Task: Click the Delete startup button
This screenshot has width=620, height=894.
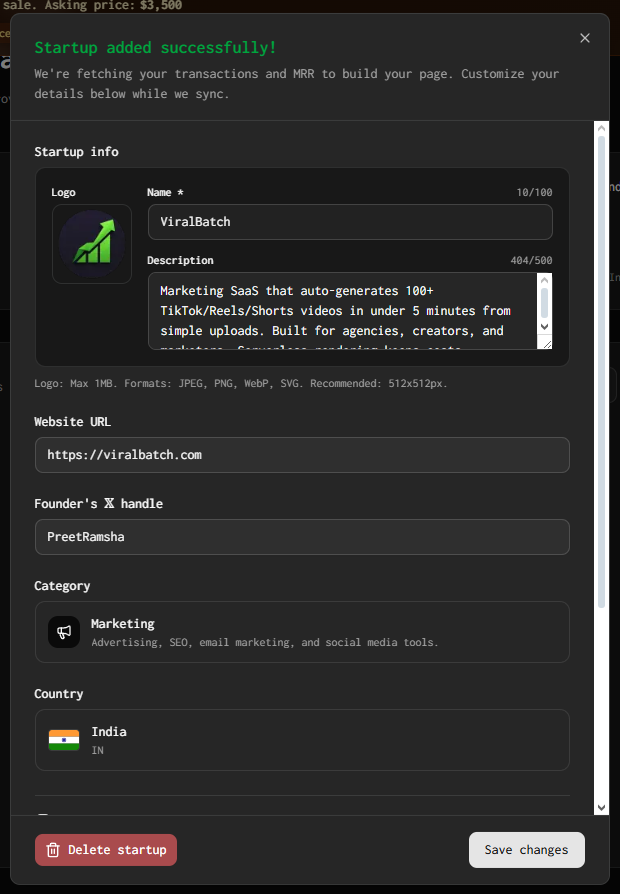Action: [x=106, y=850]
